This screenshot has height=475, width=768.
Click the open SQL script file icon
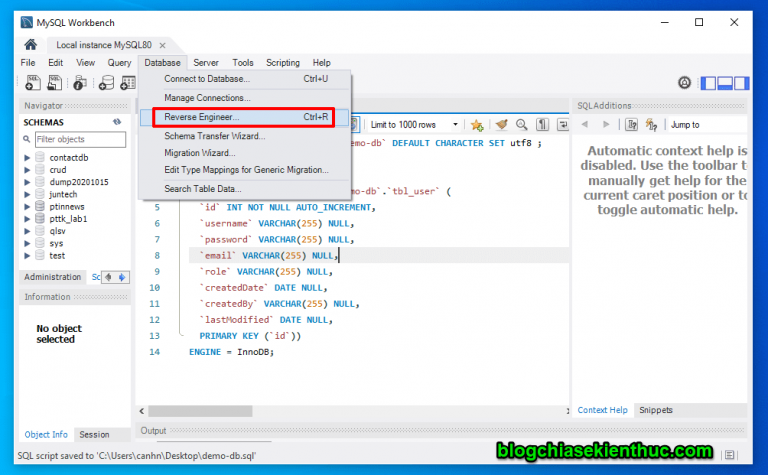(x=54, y=83)
